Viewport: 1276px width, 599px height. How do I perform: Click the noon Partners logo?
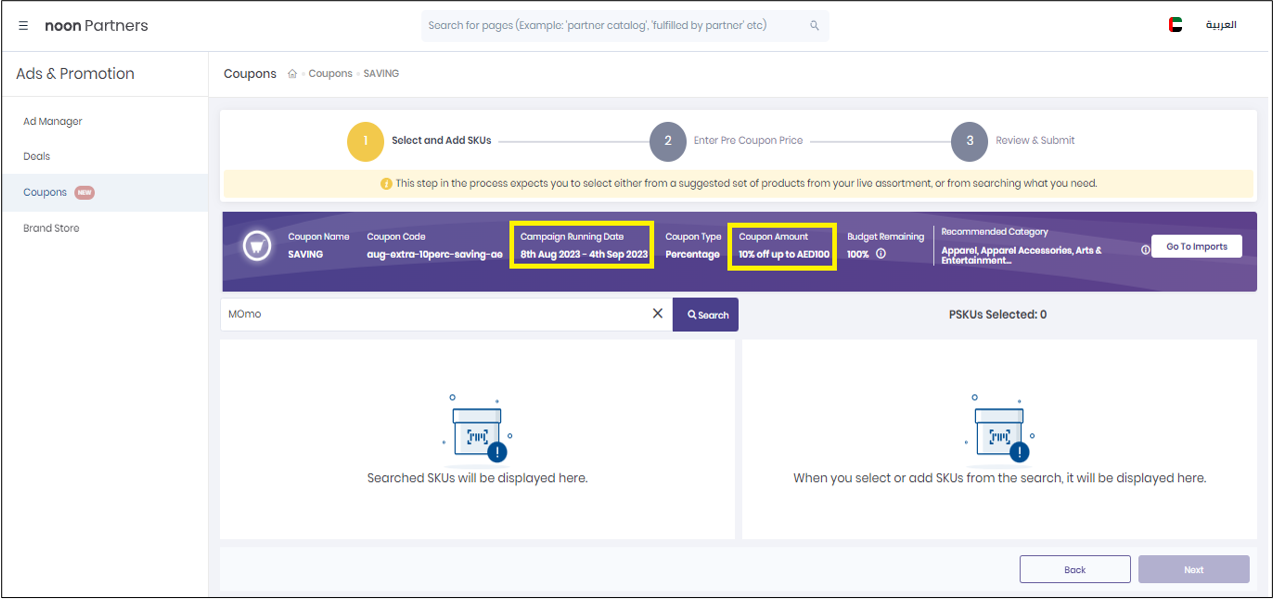(96, 26)
